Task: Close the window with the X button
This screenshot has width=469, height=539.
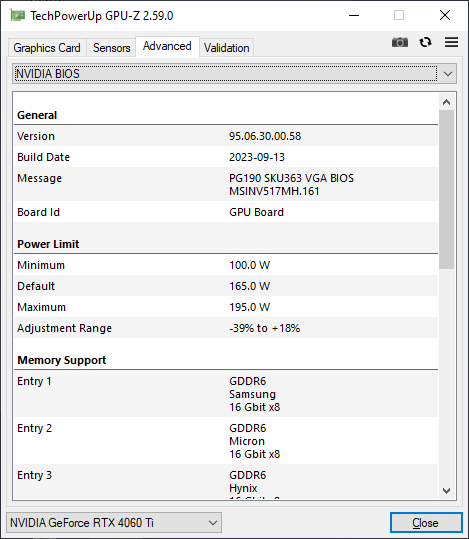Action: [445, 15]
